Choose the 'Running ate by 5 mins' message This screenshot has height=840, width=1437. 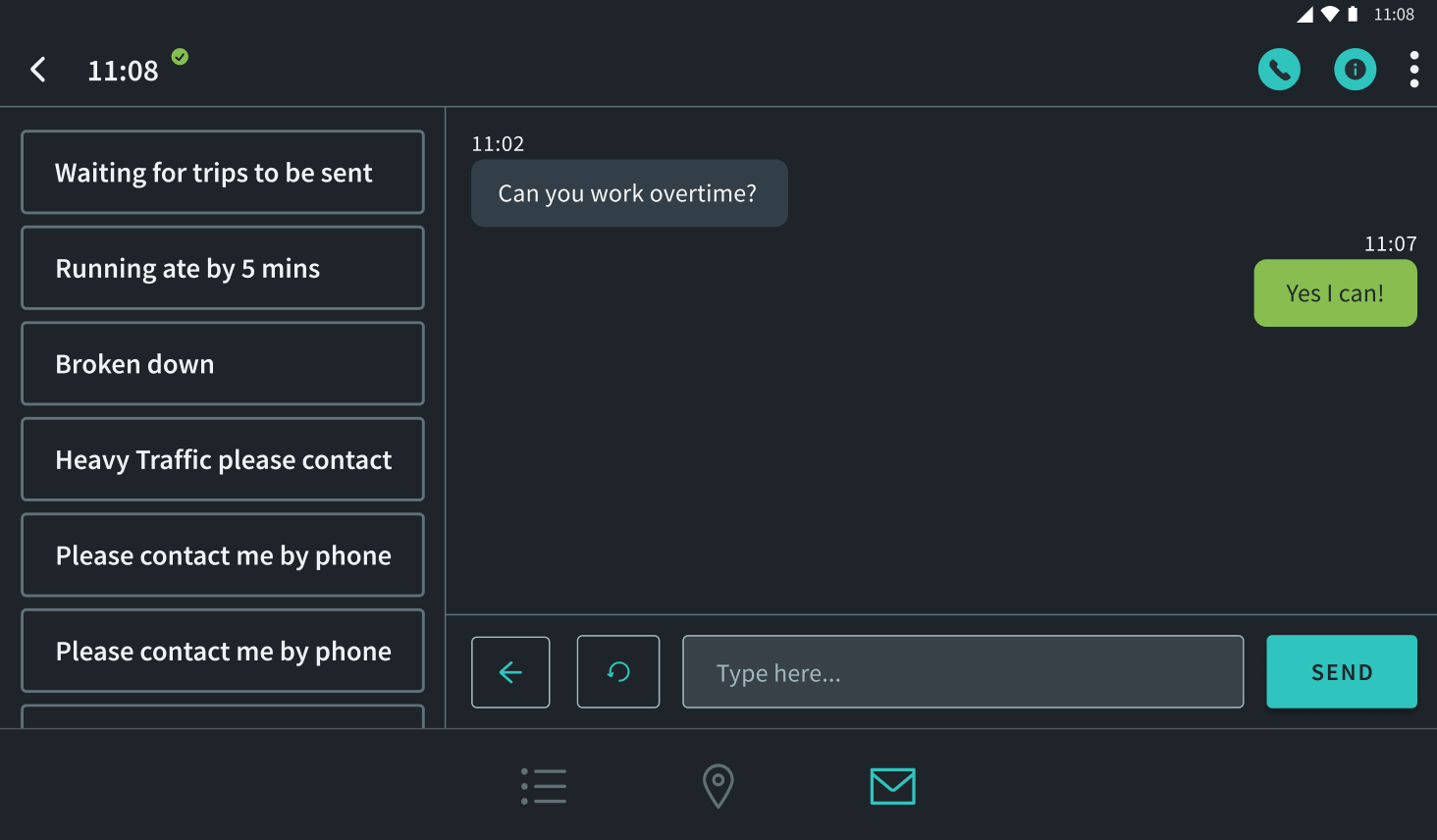pyautogui.click(x=222, y=268)
